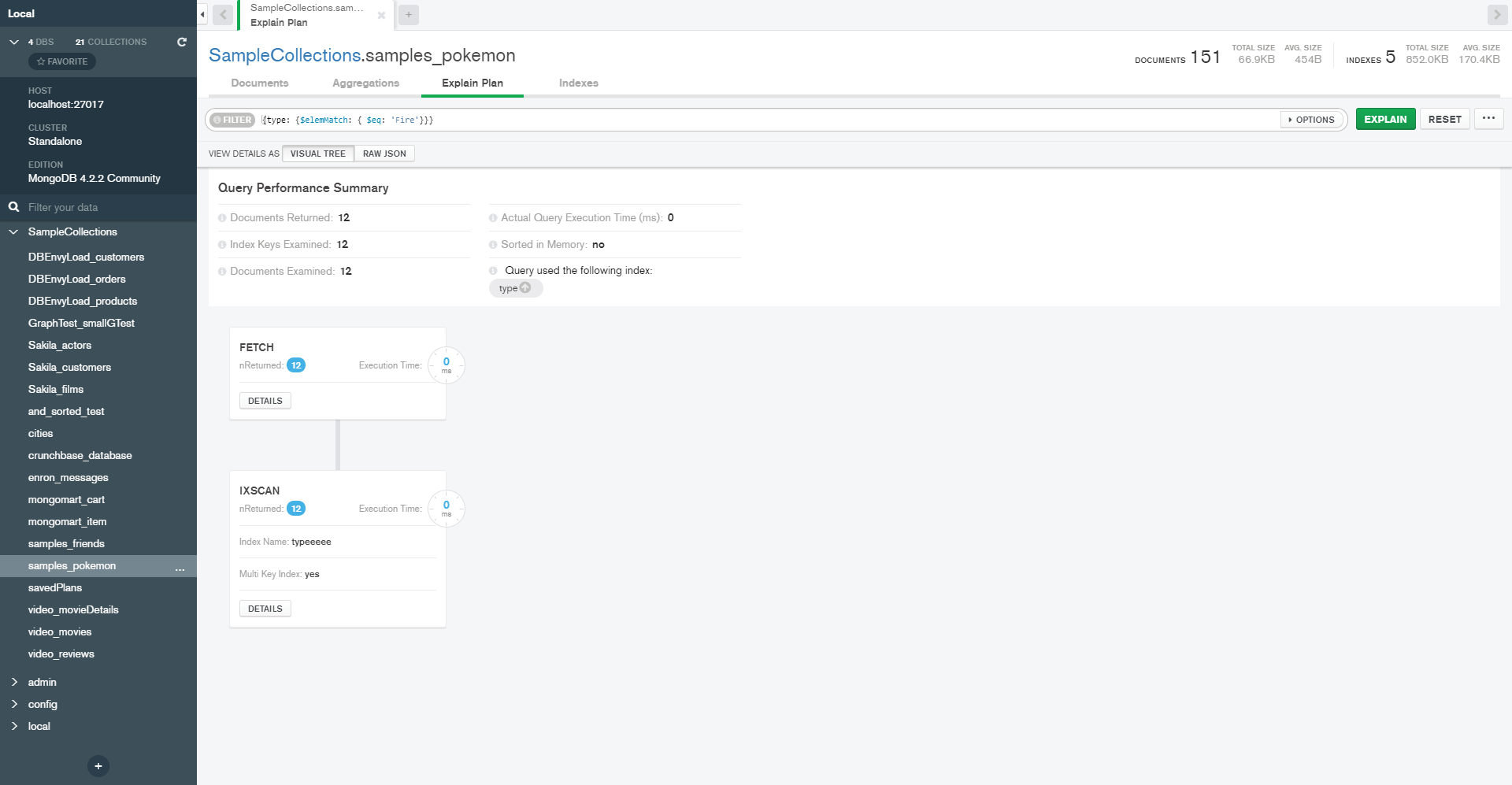1512x785 pixels.
Task: Go back with the previous tab arrow
Action: (x=223, y=15)
